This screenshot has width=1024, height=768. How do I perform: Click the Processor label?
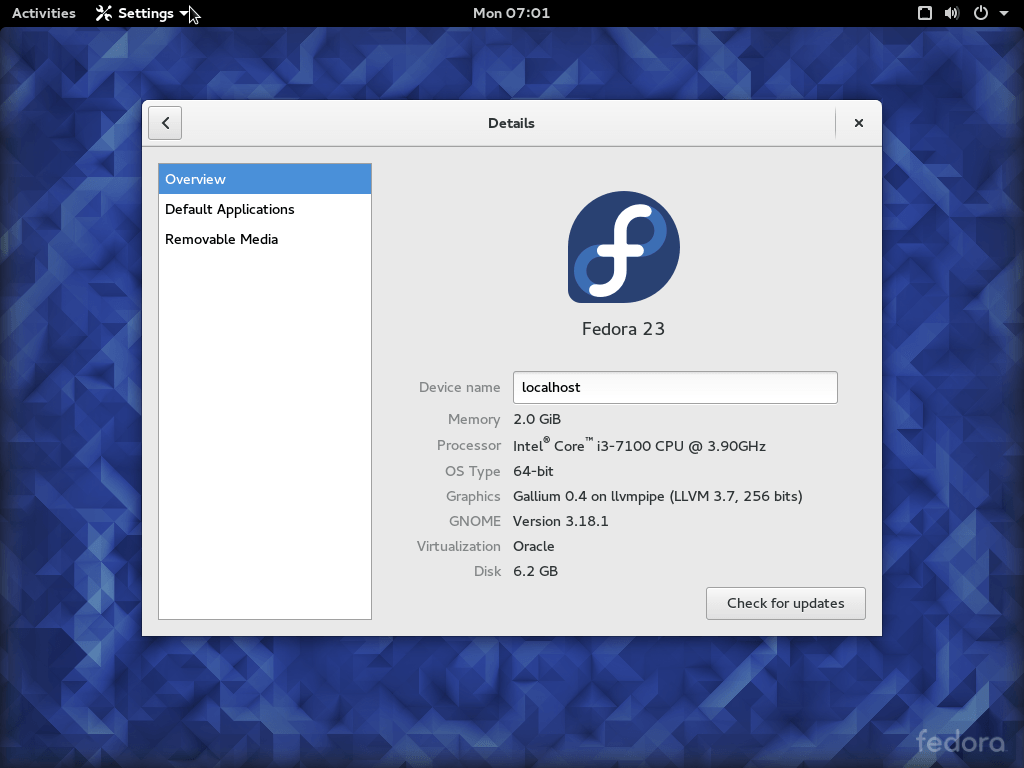coord(469,445)
